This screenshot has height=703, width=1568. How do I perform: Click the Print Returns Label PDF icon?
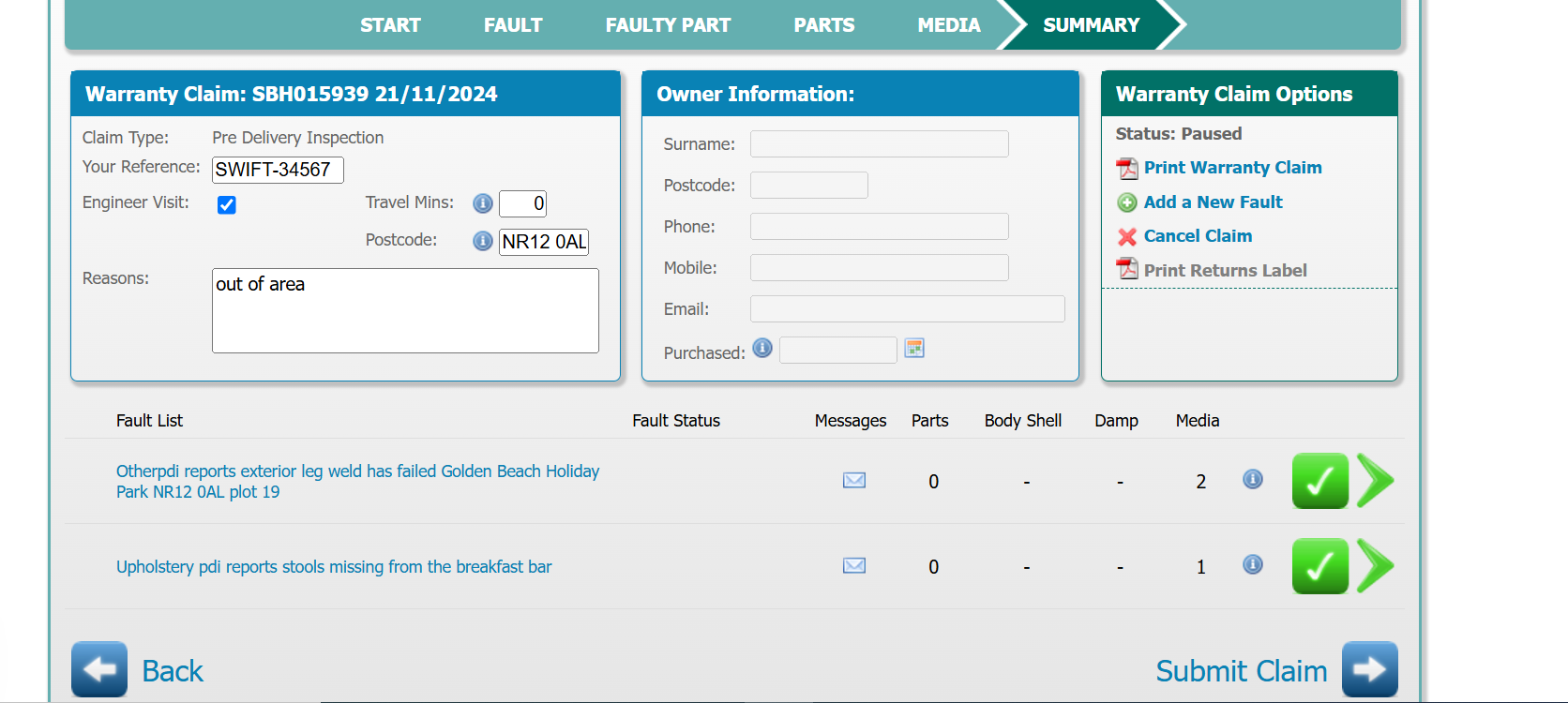1126,269
